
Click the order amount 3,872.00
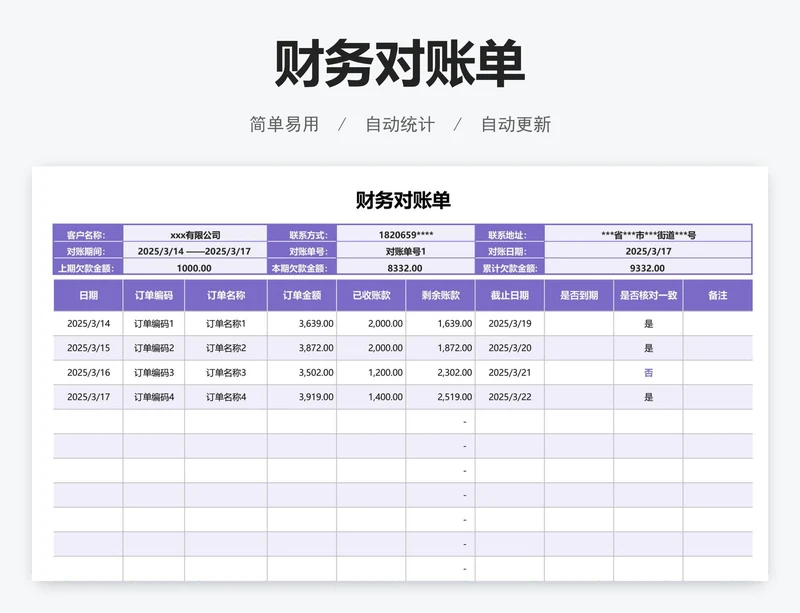[x=302, y=348]
